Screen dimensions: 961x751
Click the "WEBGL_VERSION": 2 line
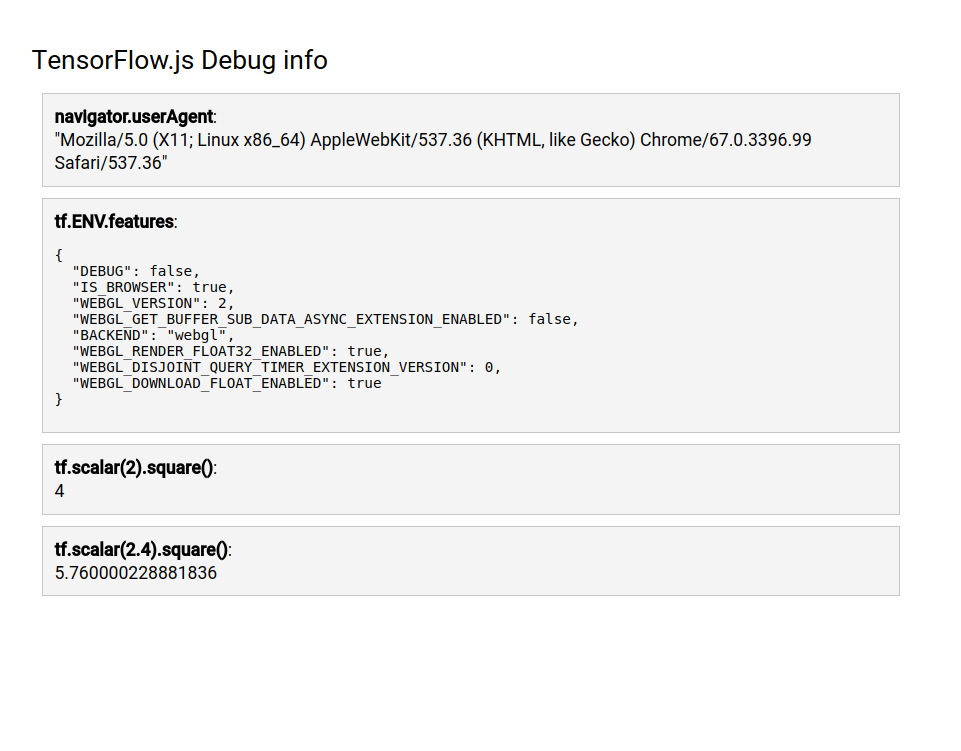point(153,303)
